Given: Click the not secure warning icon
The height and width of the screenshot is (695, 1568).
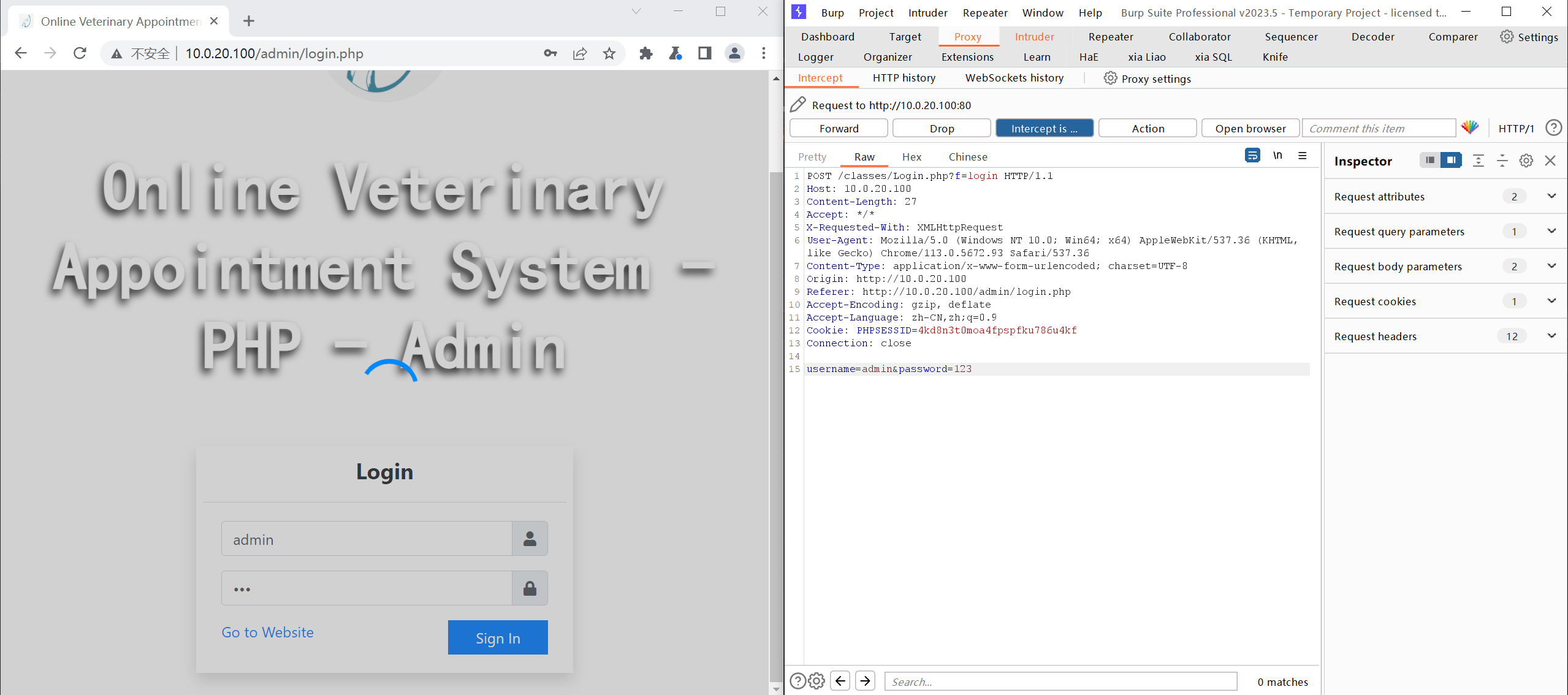Looking at the screenshot, I should 116,54.
